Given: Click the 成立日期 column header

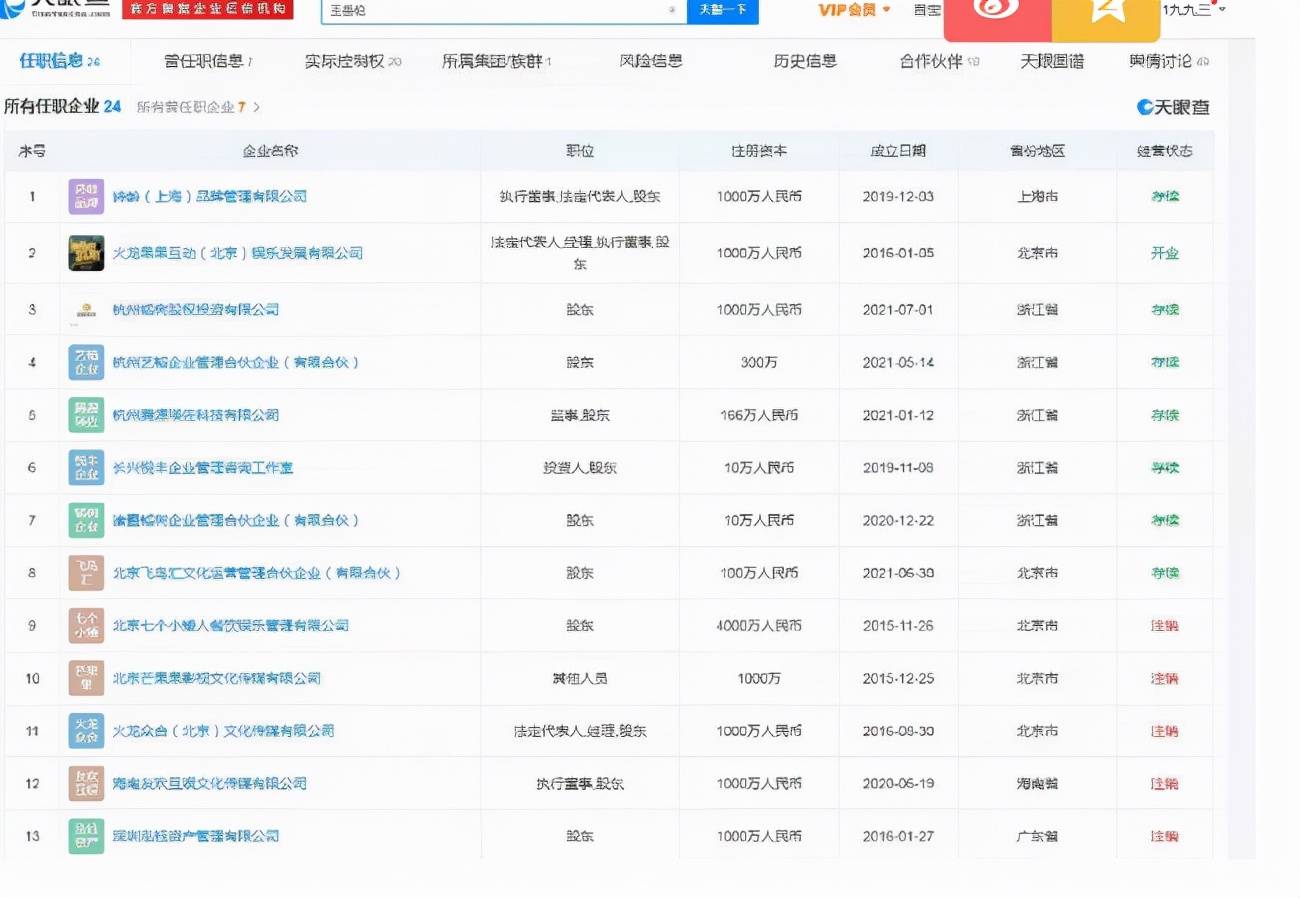Looking at the screenshot, I should click(x=898, y=151).
